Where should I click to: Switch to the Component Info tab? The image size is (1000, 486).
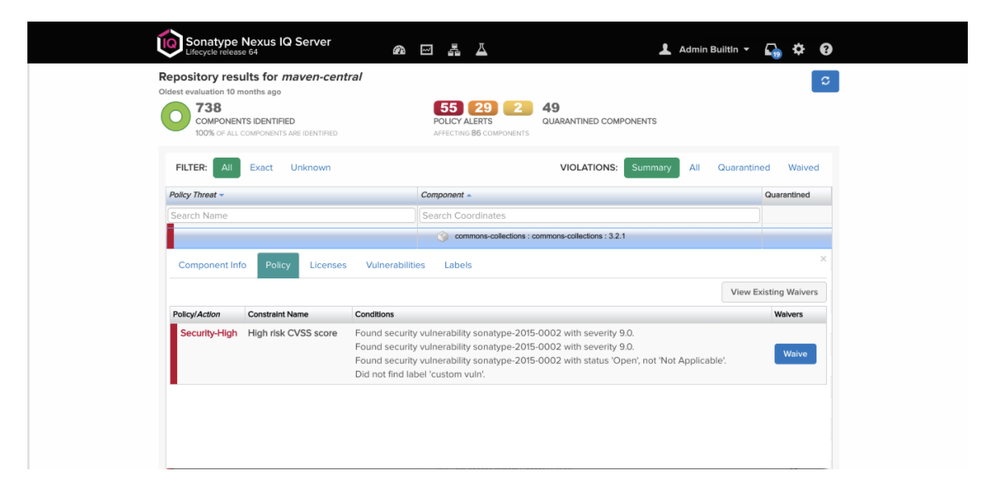pos(212,265)
